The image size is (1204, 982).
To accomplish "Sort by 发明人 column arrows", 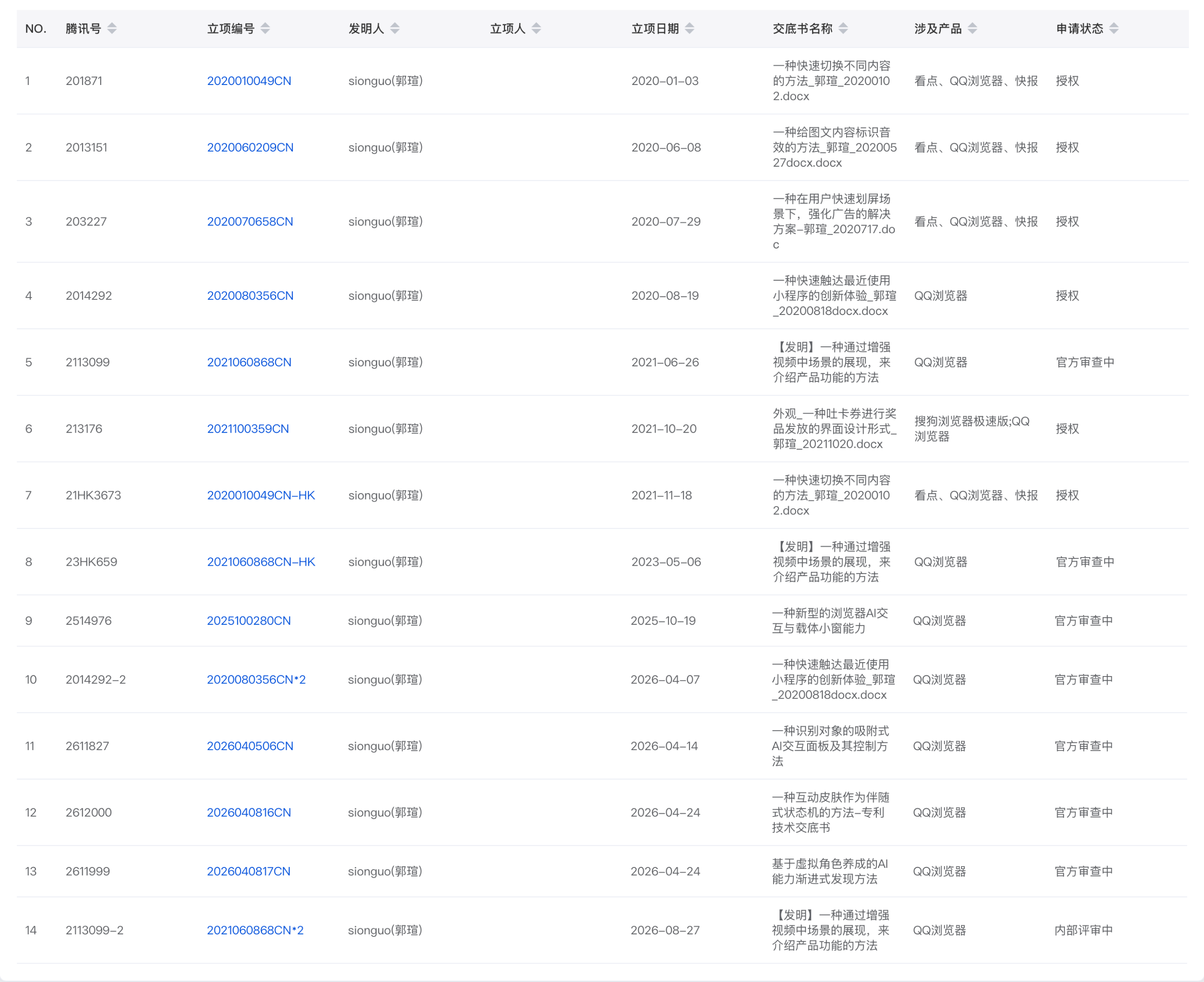I will click(395, 28).
